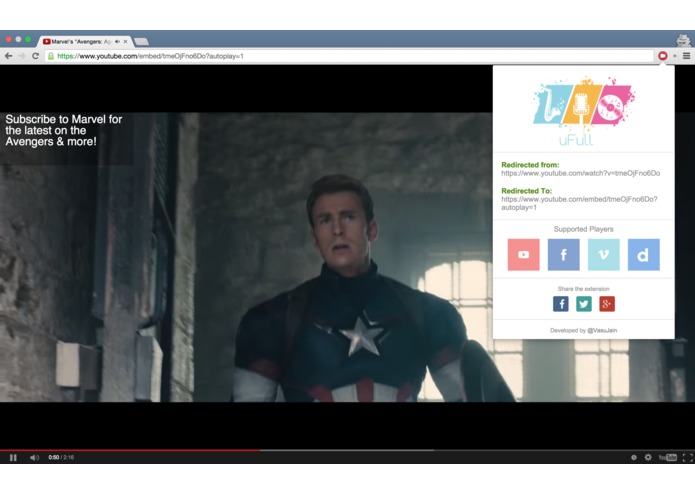The width and height of the screenshot is (695, 494).
Task: Enter fullscreen with the fullscreen icon
Action: coord(687,457)
